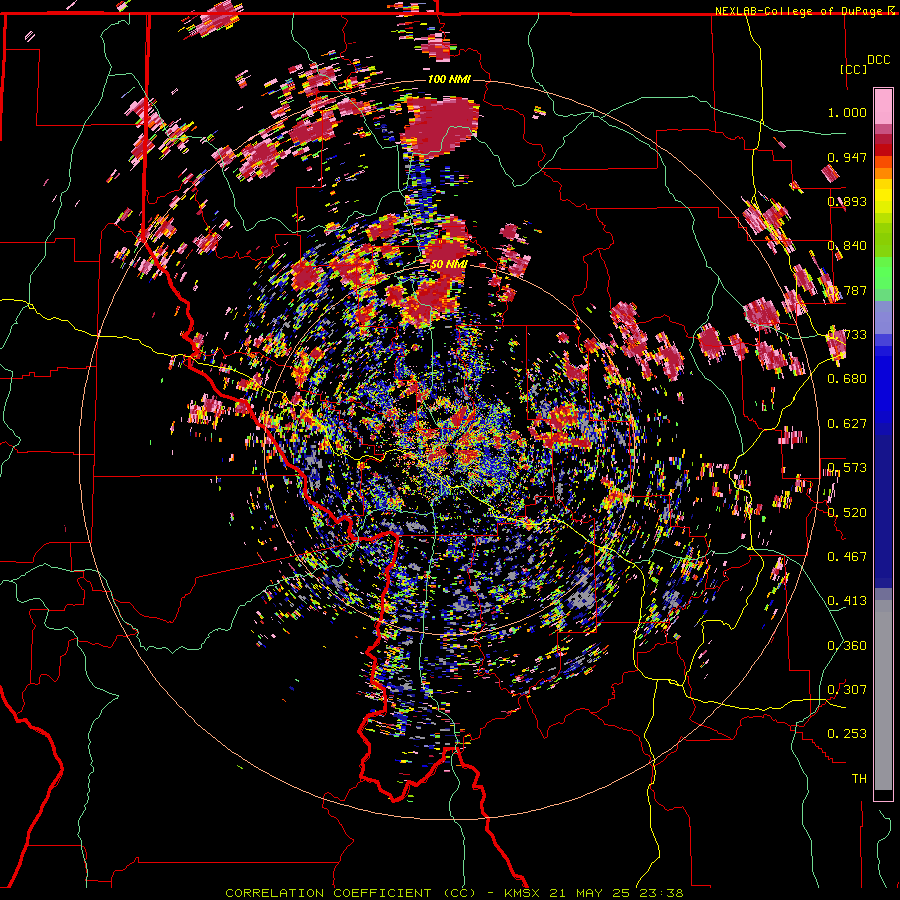The height and width of the screenshot is (900, 900).
Task: Click the 0.680 color scale value
Action: click(847, 379)
